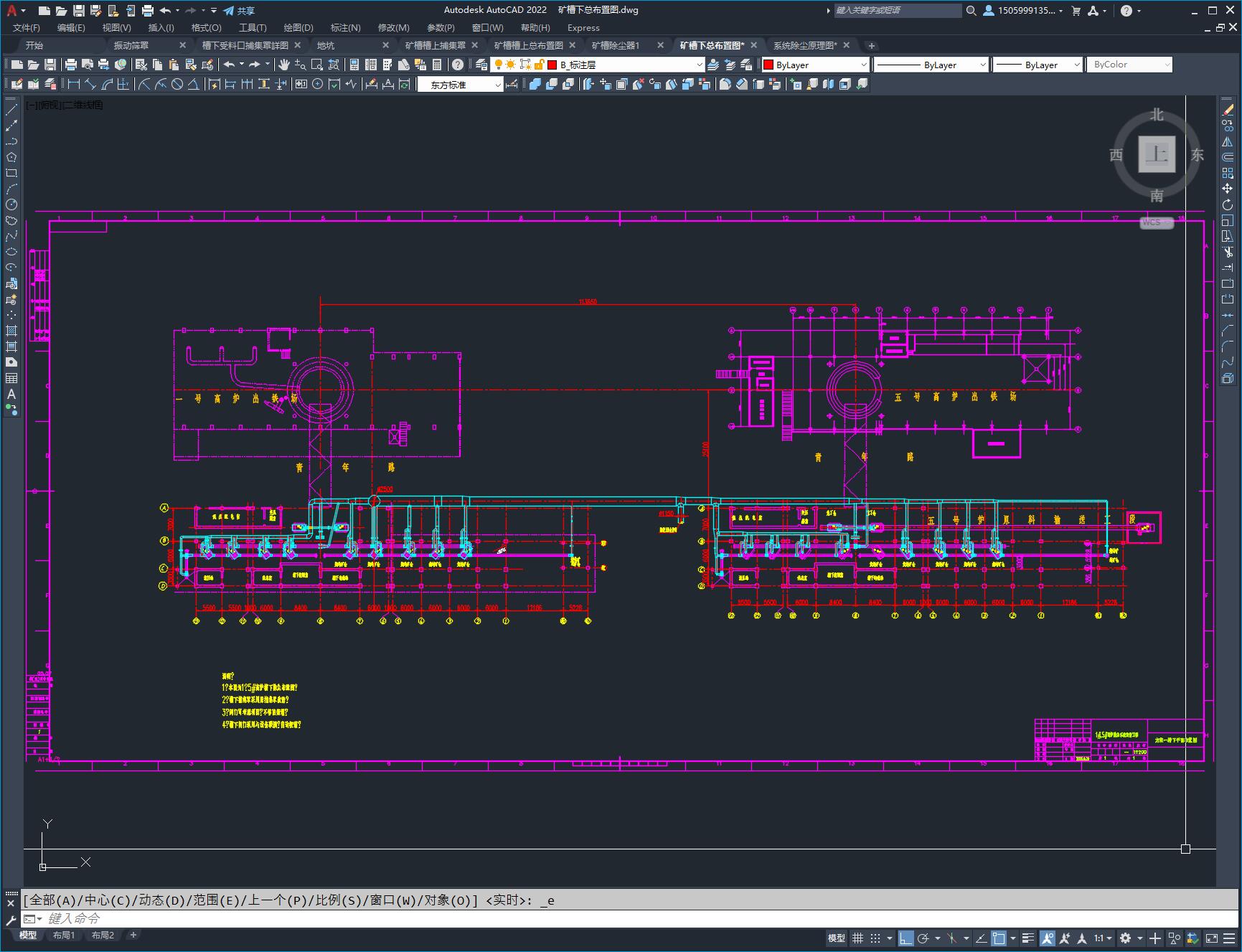The image size is (1242, 952).
Task: Click the Pan hand tool
Action: (x=284, y=65)
